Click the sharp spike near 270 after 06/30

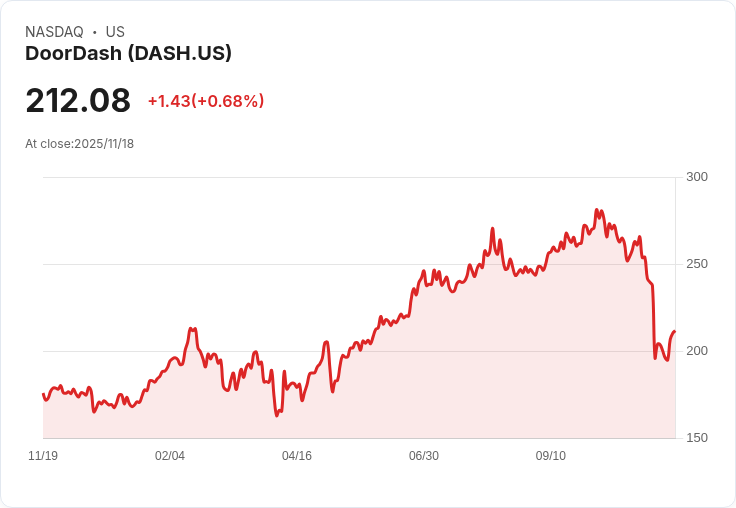click(493, 229)
